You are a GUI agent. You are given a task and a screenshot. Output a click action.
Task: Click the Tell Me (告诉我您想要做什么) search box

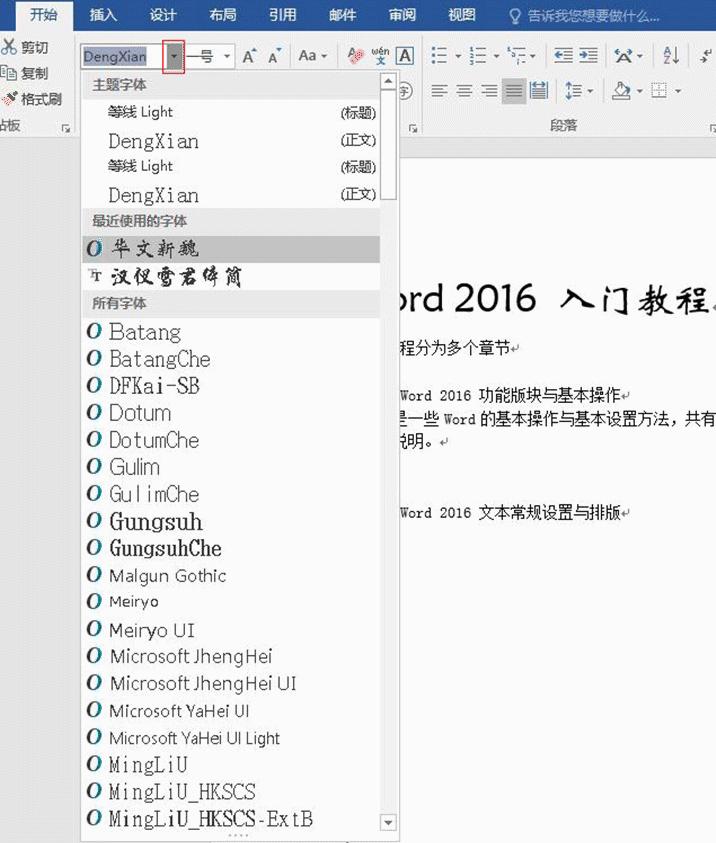(584, 16)
